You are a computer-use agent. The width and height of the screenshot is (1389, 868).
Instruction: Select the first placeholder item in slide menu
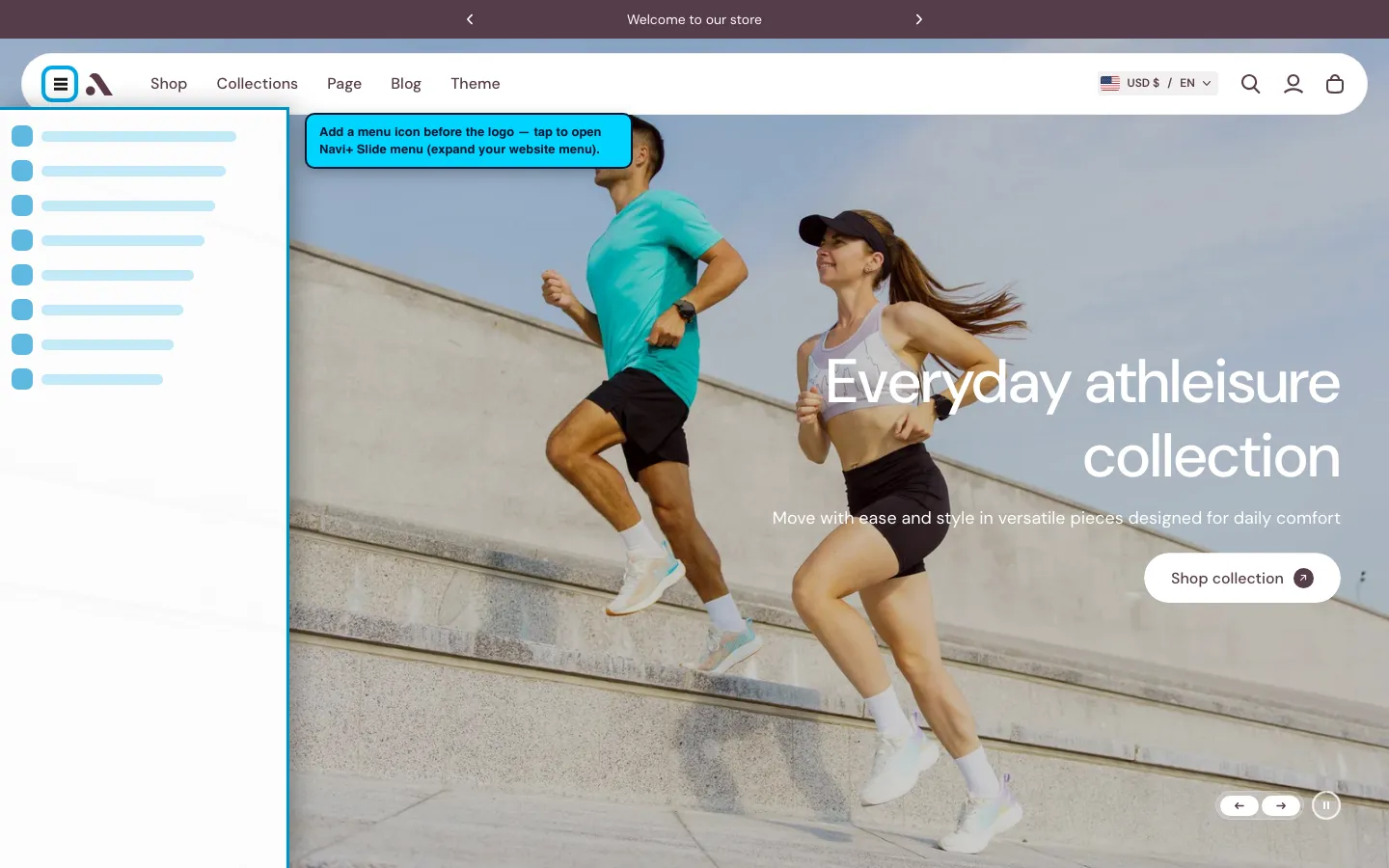pyautogui.click(x=123, y=136)
